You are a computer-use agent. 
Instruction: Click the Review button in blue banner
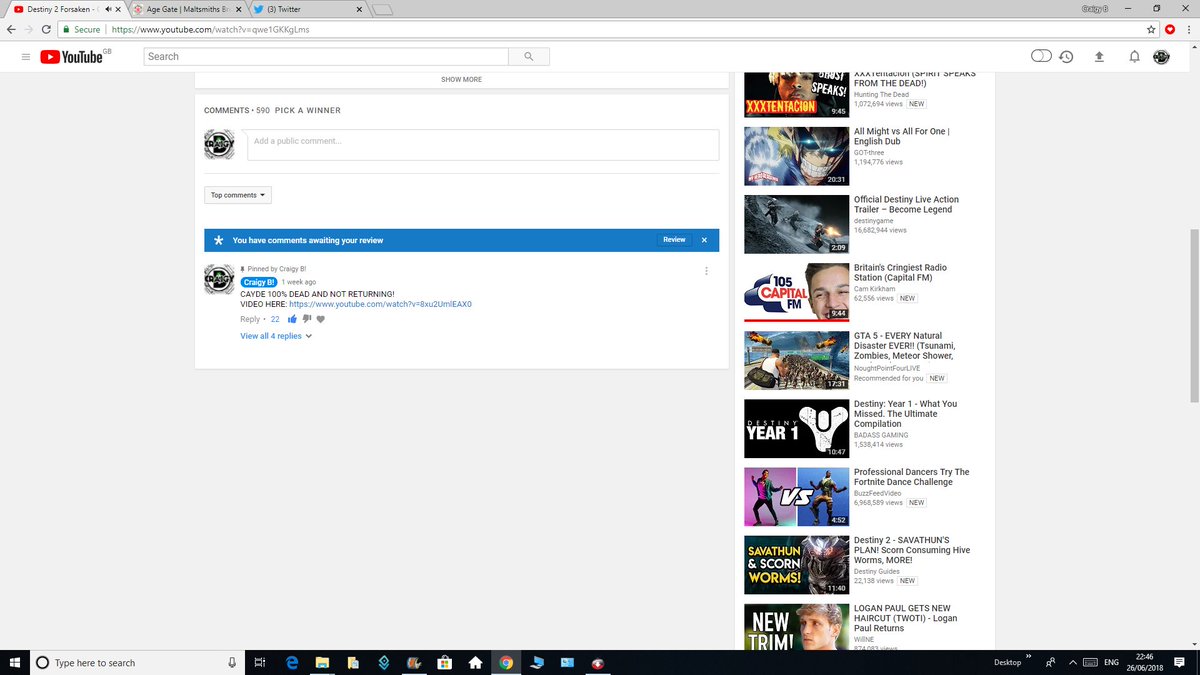coord(674,240)
